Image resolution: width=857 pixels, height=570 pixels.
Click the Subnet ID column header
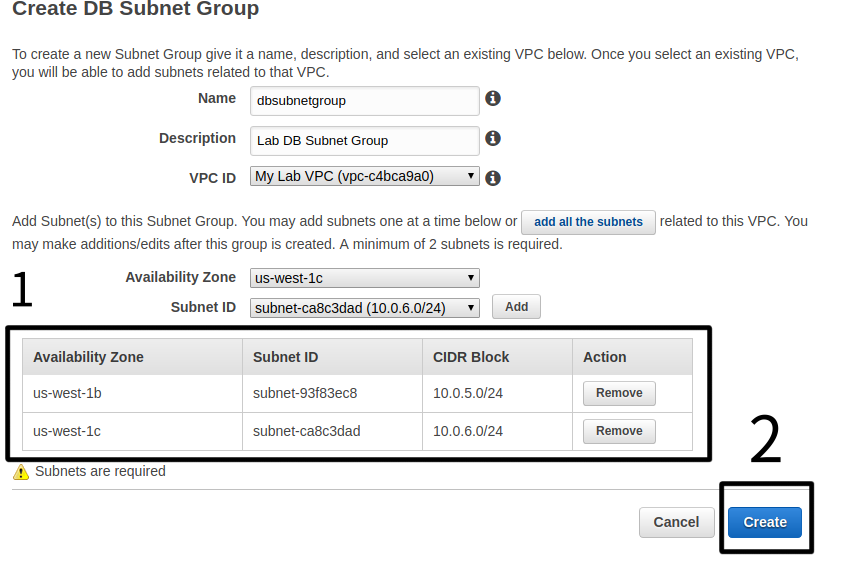286,357
